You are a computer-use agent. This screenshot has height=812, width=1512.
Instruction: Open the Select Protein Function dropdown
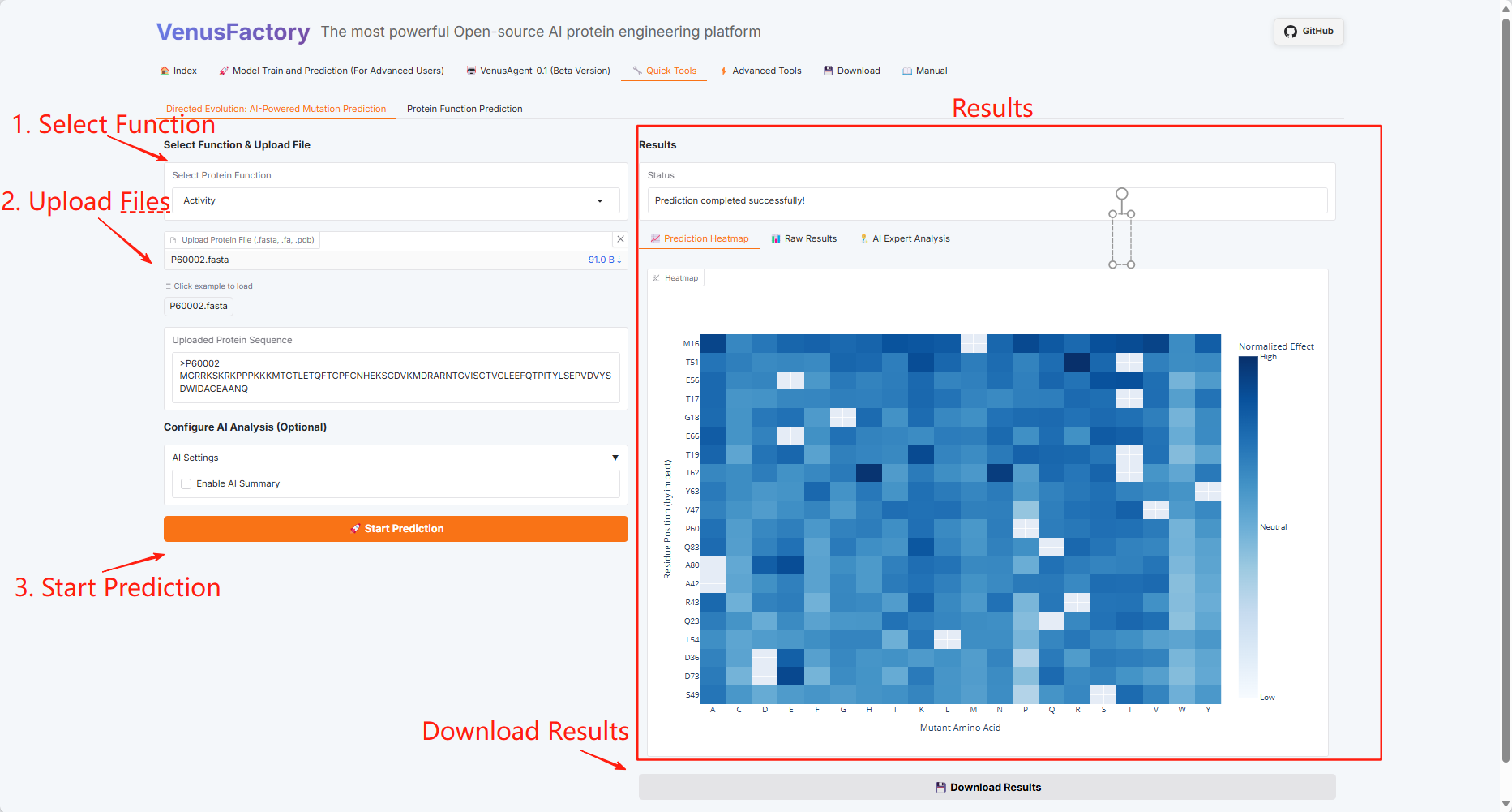[x=395, y=200]
